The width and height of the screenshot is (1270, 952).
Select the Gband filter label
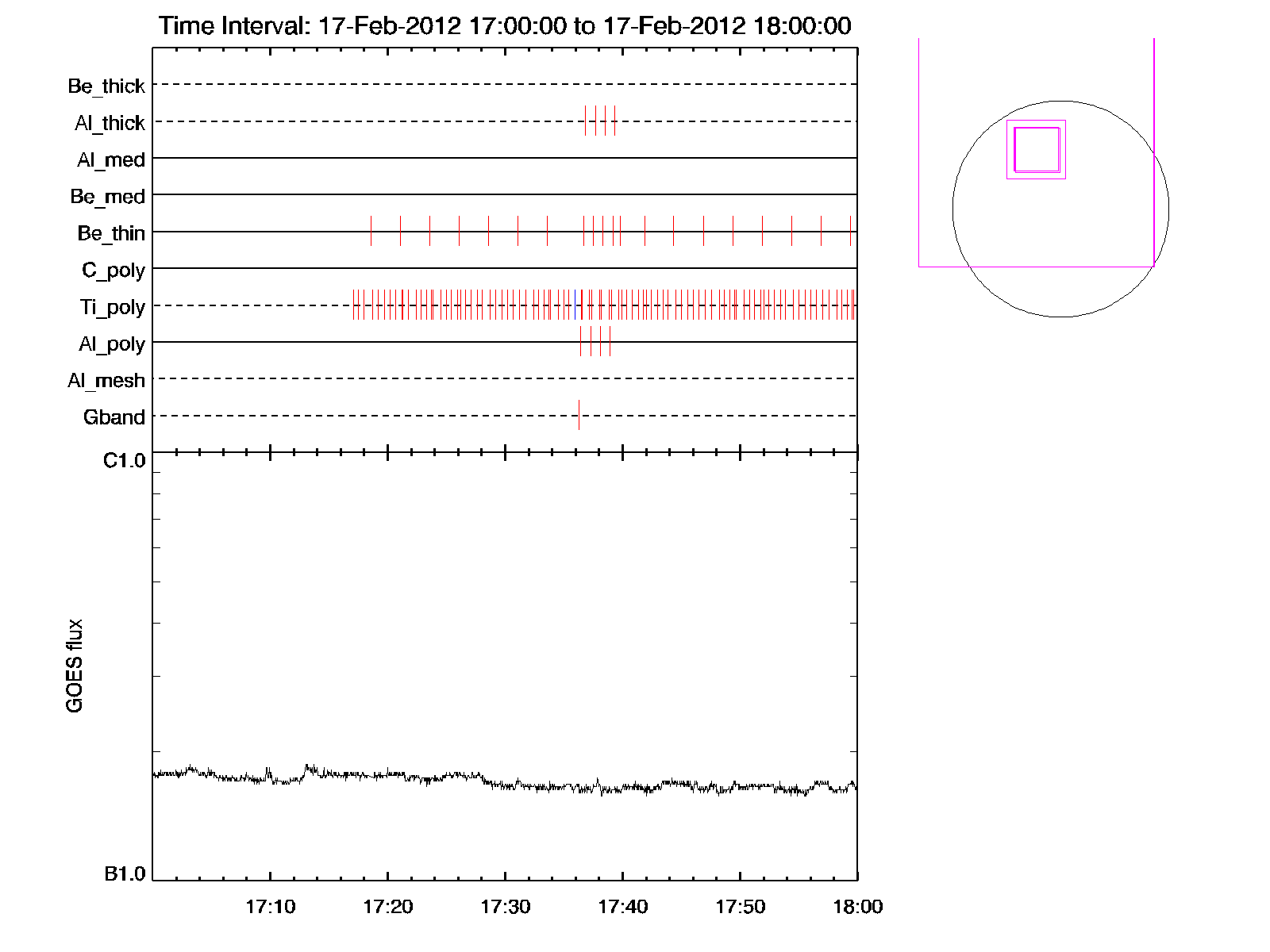pos(114,417)
